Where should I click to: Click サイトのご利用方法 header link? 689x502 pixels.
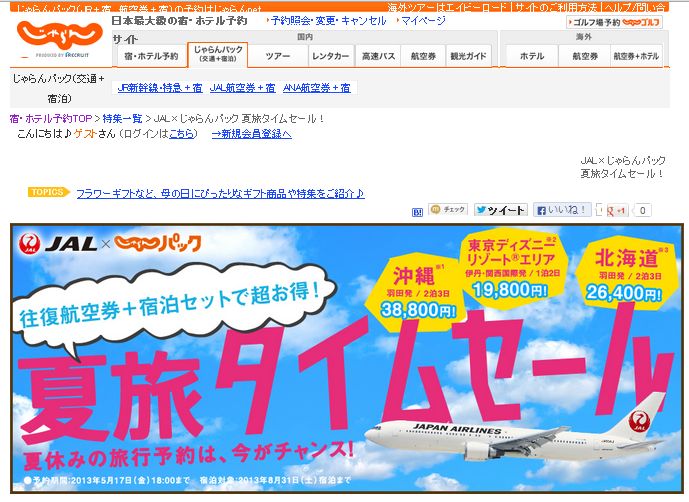[x=556, y=7]
